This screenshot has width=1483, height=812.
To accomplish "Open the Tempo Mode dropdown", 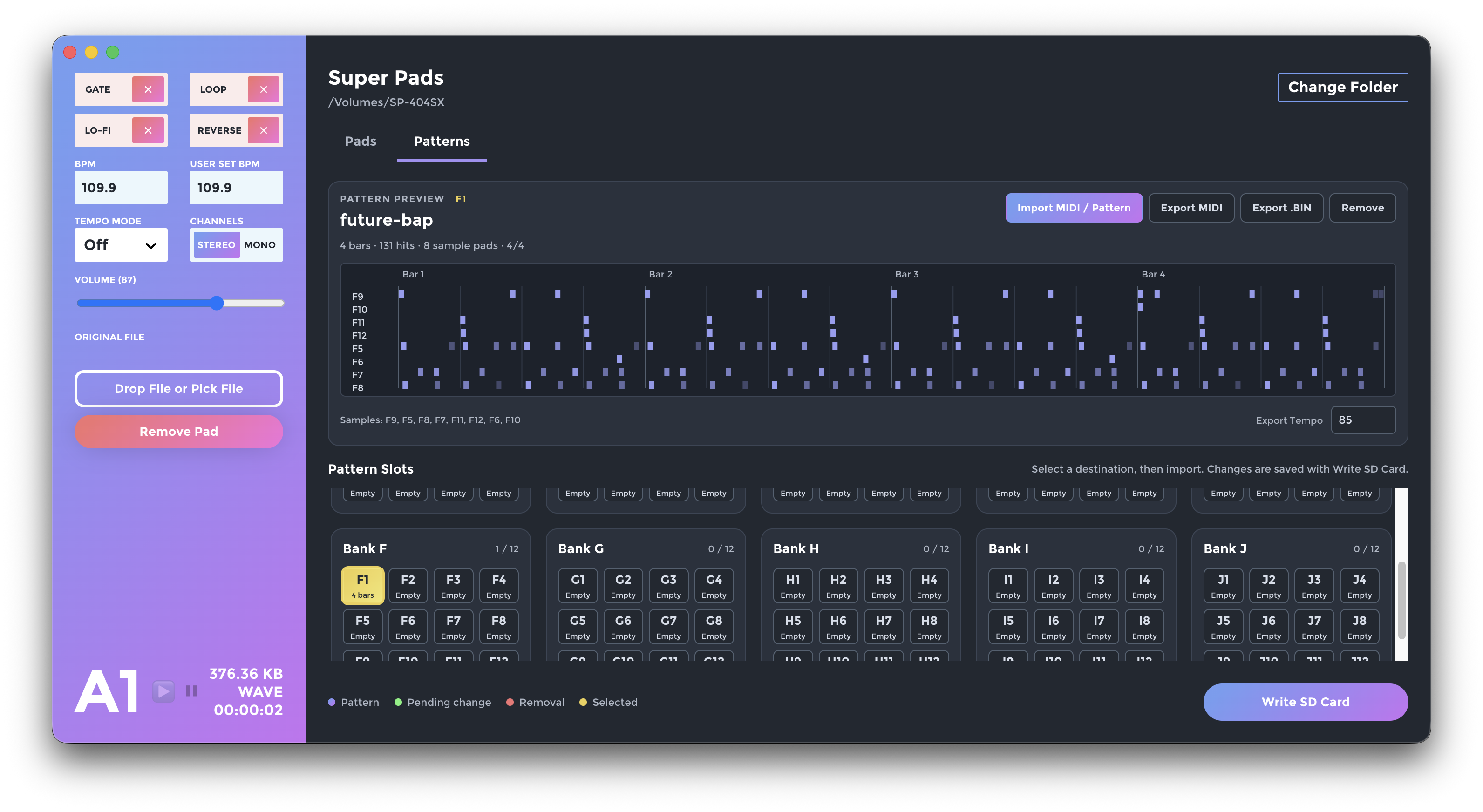I will (121, 244).
